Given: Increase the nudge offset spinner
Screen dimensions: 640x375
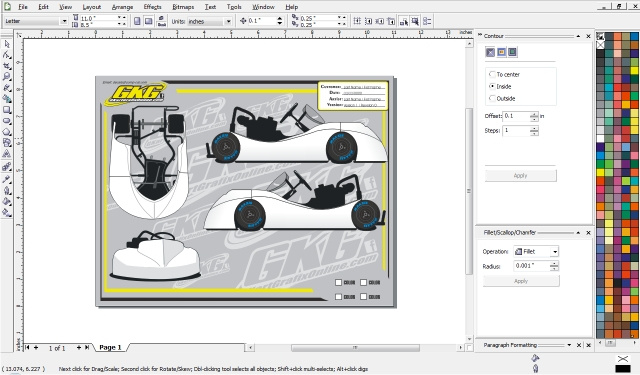Looking at the screenshot, I should pos(280,18).
